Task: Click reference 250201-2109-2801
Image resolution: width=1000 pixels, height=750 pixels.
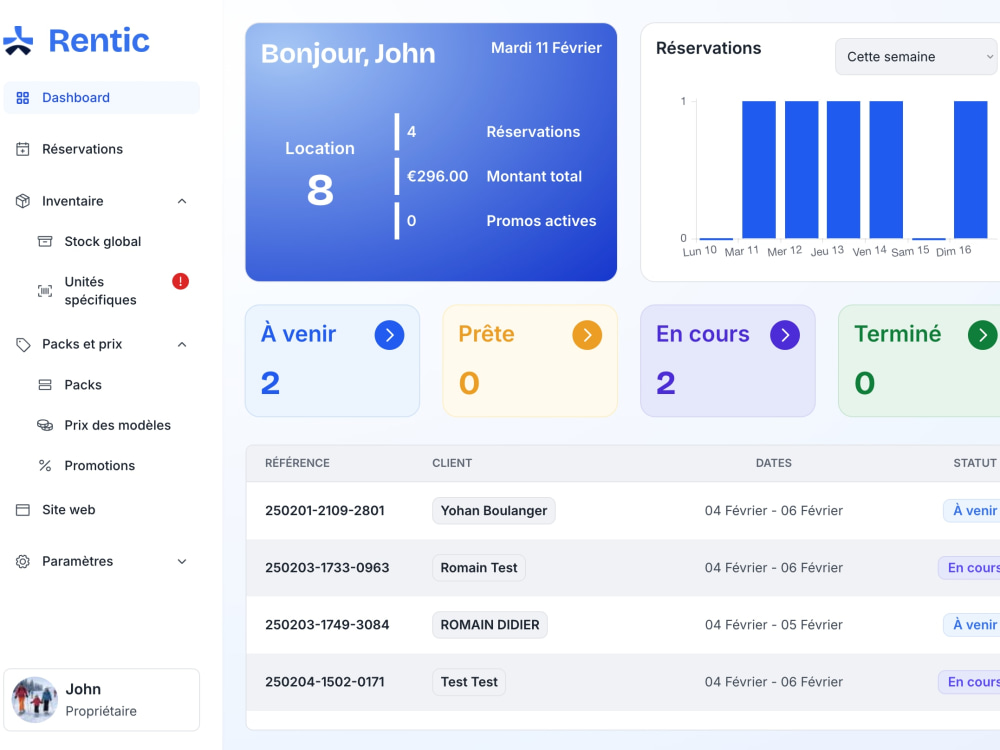Action: tap(325, 511)
